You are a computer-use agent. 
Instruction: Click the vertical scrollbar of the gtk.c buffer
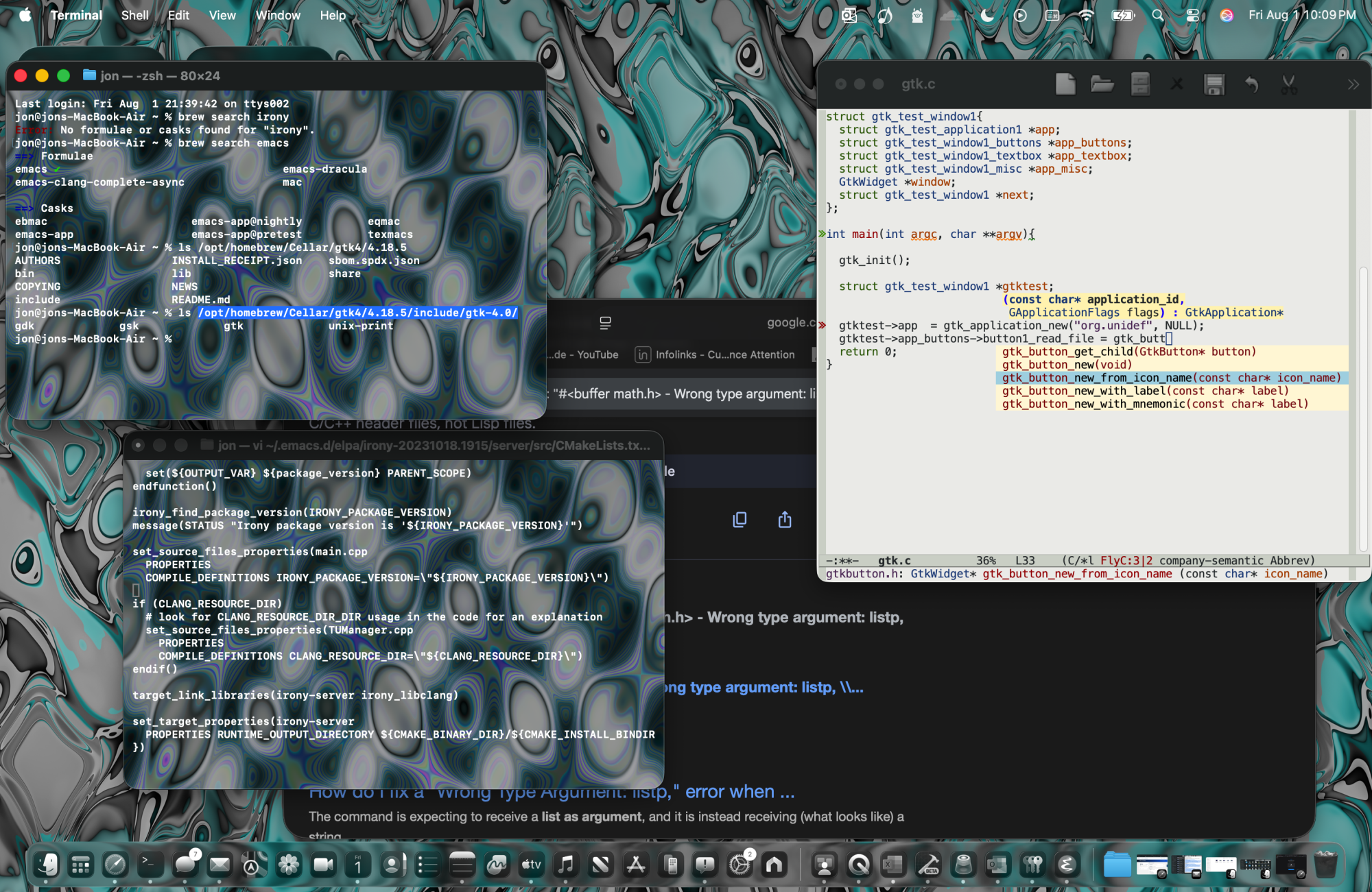(x=1364, y=411)
